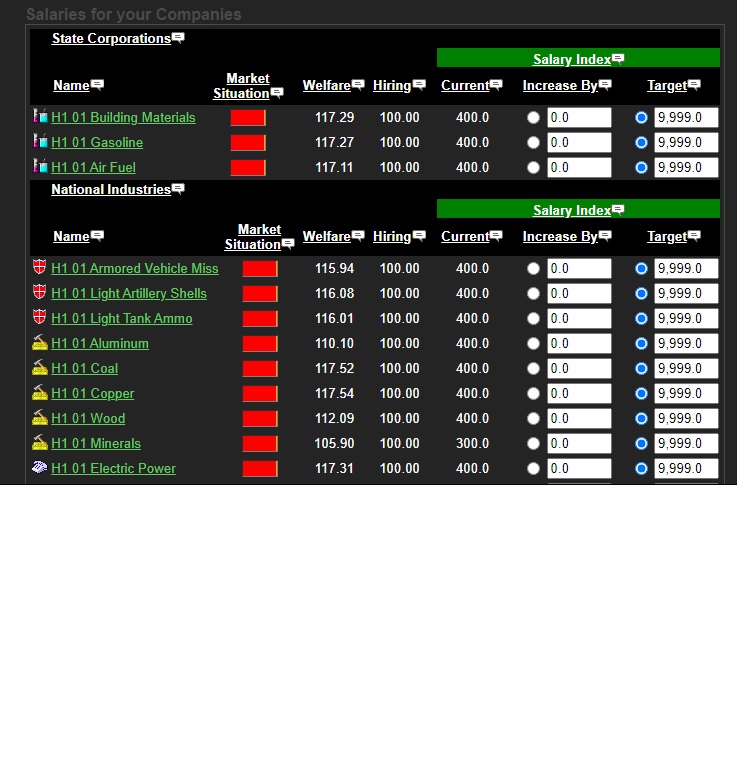
Task: Open the H1 01 Wood company link
Action: tap(88, 418)
